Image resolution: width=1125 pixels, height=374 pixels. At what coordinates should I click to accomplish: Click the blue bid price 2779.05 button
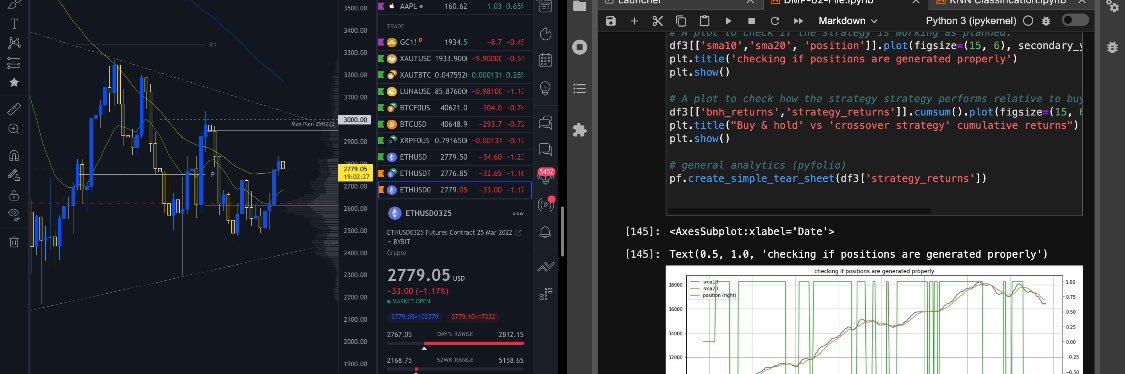tap(414, 316)
